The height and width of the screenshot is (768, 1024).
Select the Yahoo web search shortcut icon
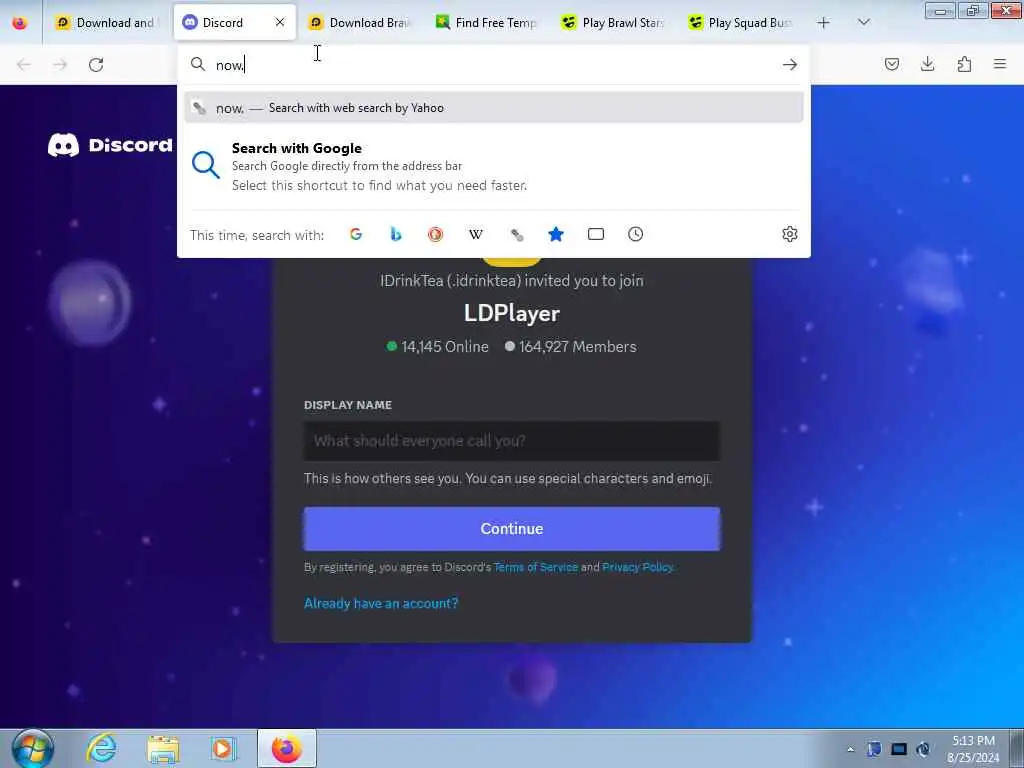coord(517,234)
